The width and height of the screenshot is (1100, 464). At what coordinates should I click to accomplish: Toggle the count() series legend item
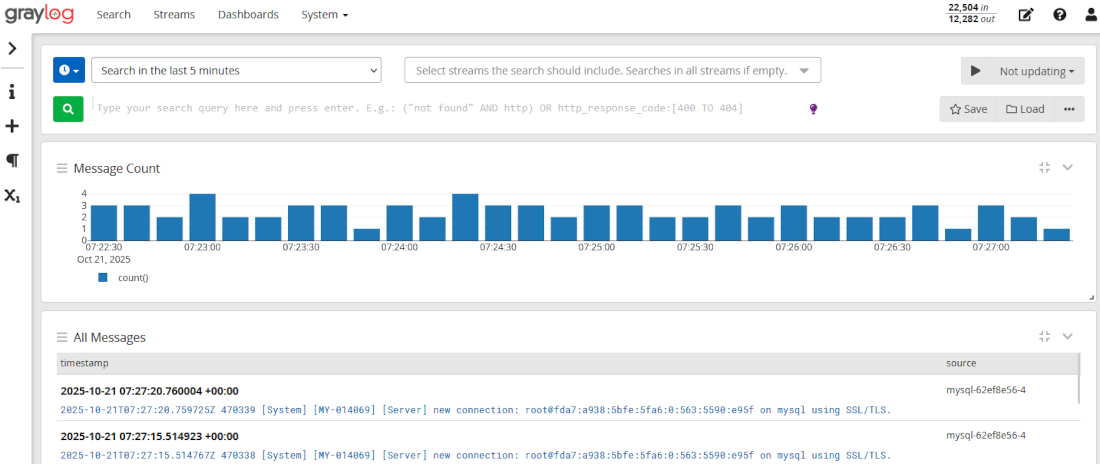pos(125,277)
